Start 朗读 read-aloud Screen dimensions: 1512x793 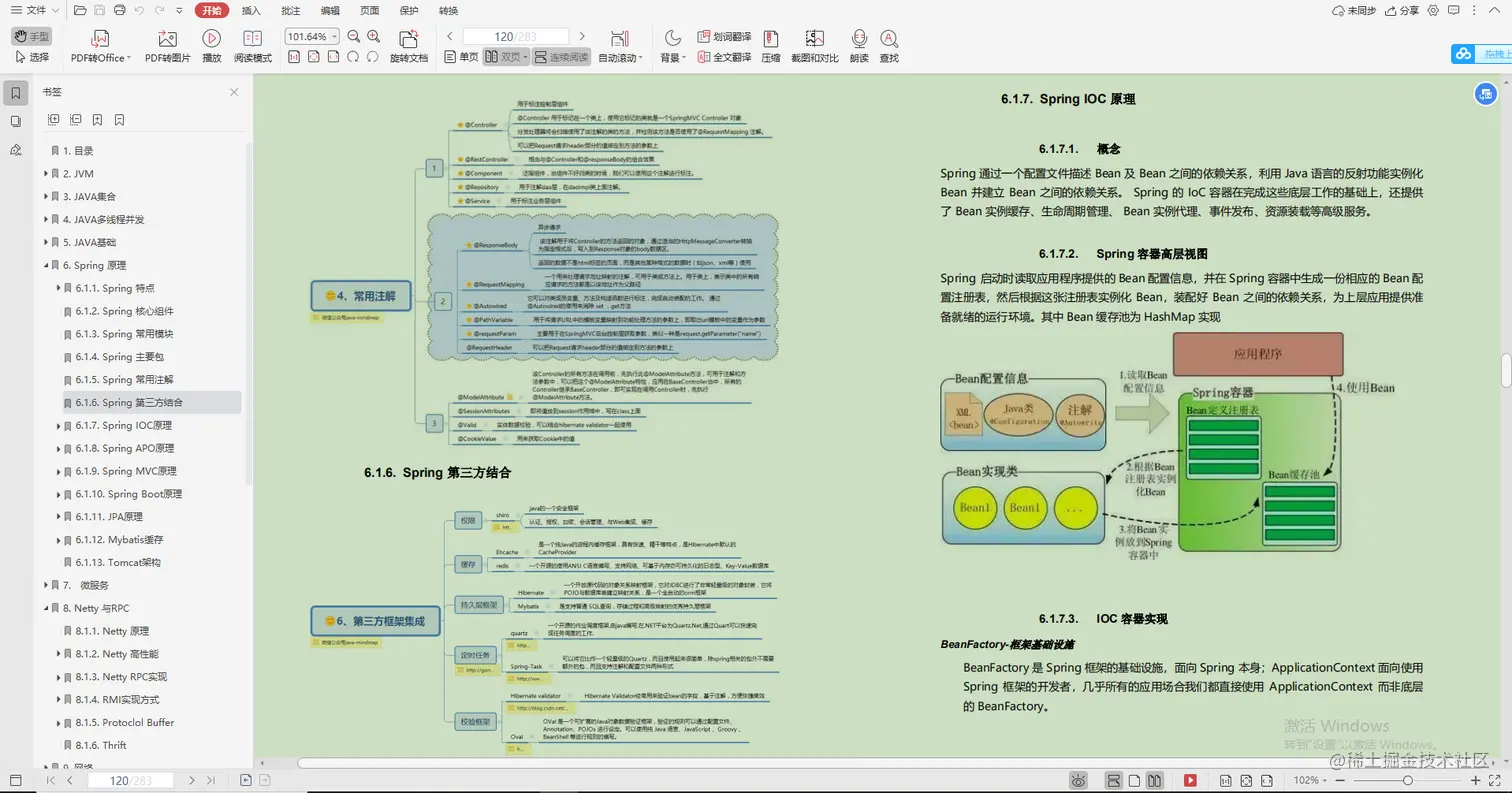pyautogui.click(x=859, y=46)
